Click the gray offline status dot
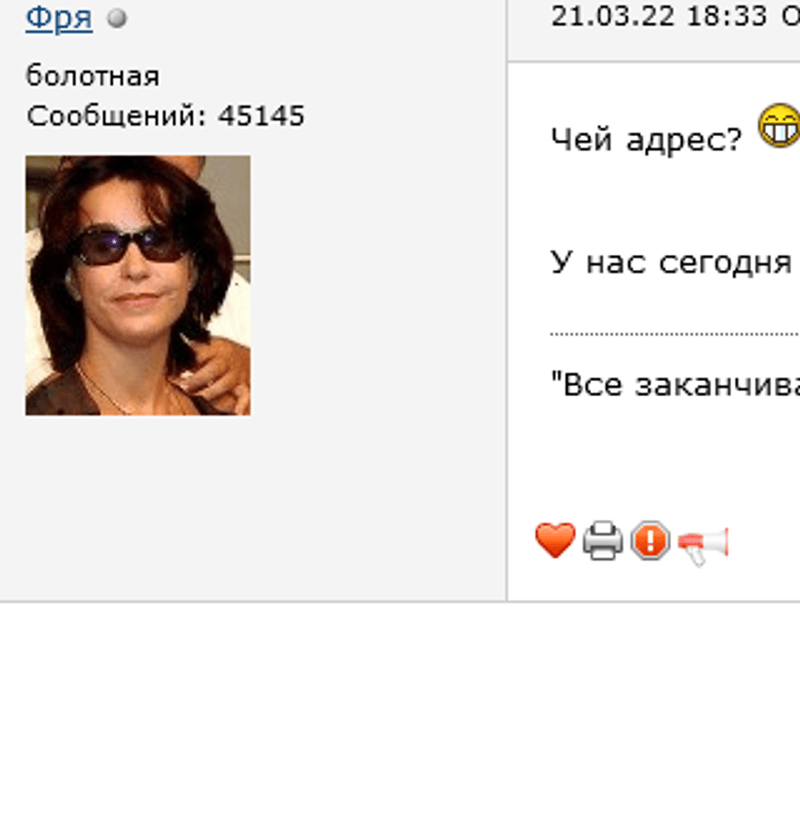This screenshot has height=818, width=800. pyautogui.click(x=117, y=18)
